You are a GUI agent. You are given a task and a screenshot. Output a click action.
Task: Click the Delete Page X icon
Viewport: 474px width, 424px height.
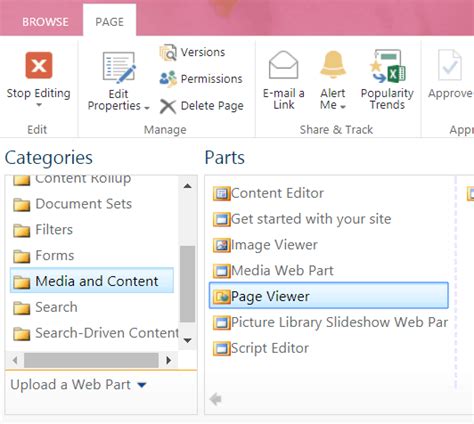168,106
